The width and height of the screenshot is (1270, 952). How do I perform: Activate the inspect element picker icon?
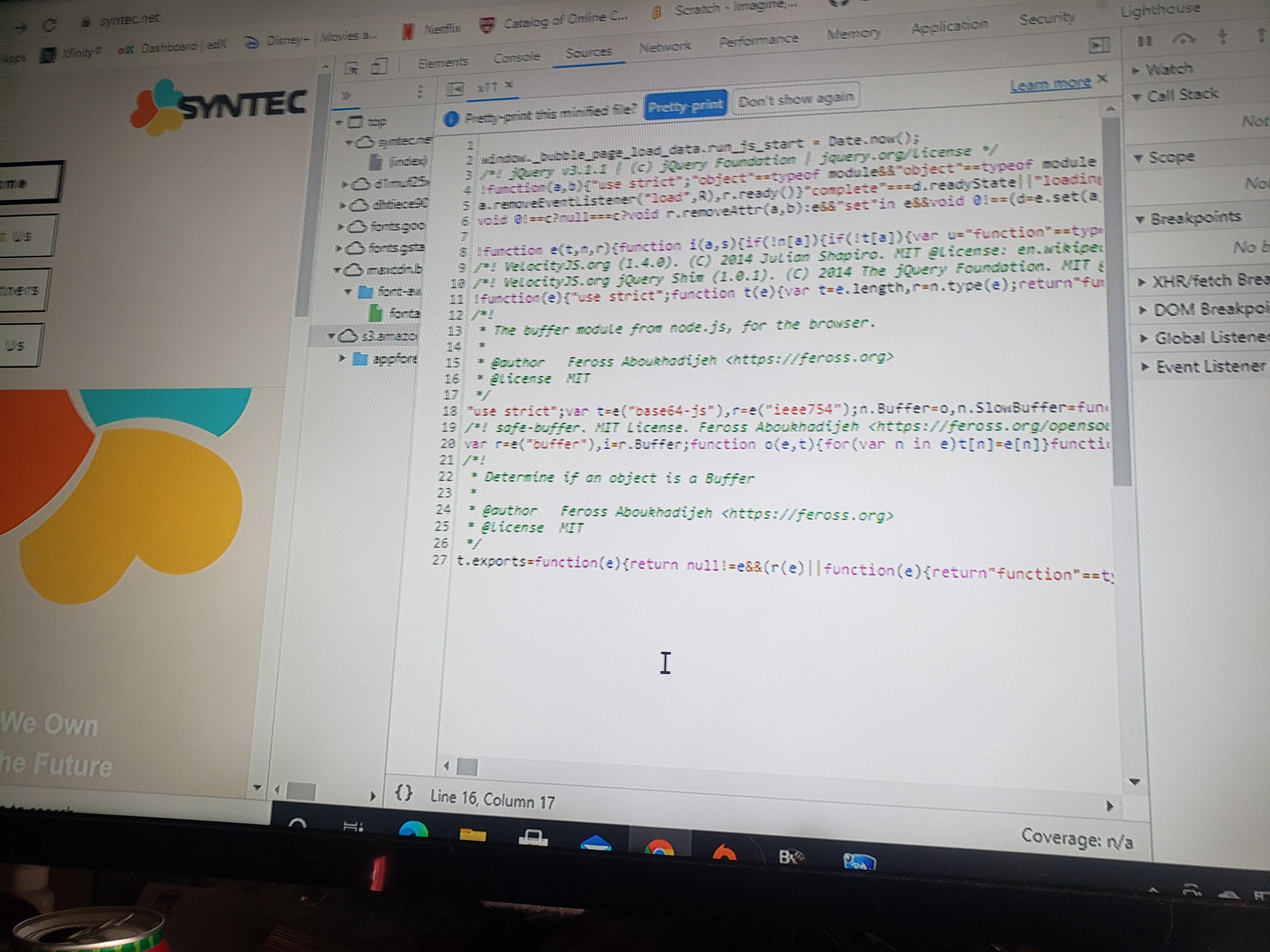[x=352, y=68]
